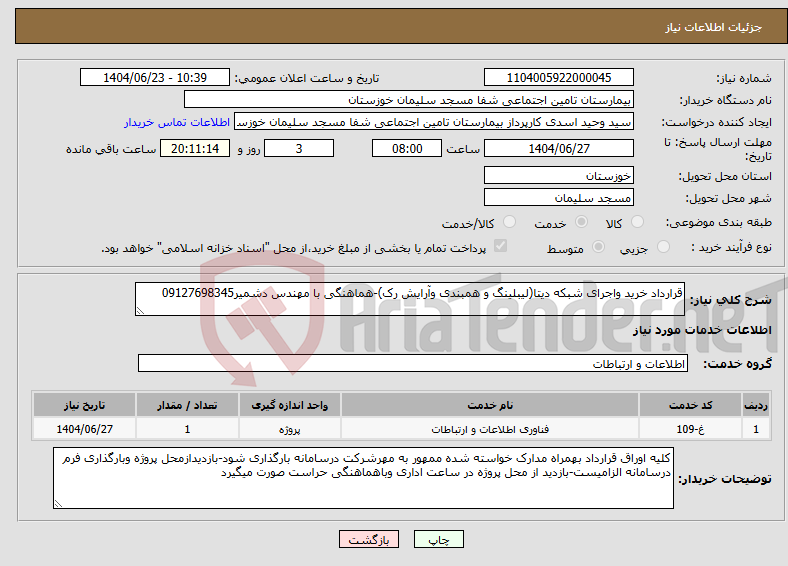The image size is (788, 566).
Task: Click service code cell غ-109
Action: 691,429
